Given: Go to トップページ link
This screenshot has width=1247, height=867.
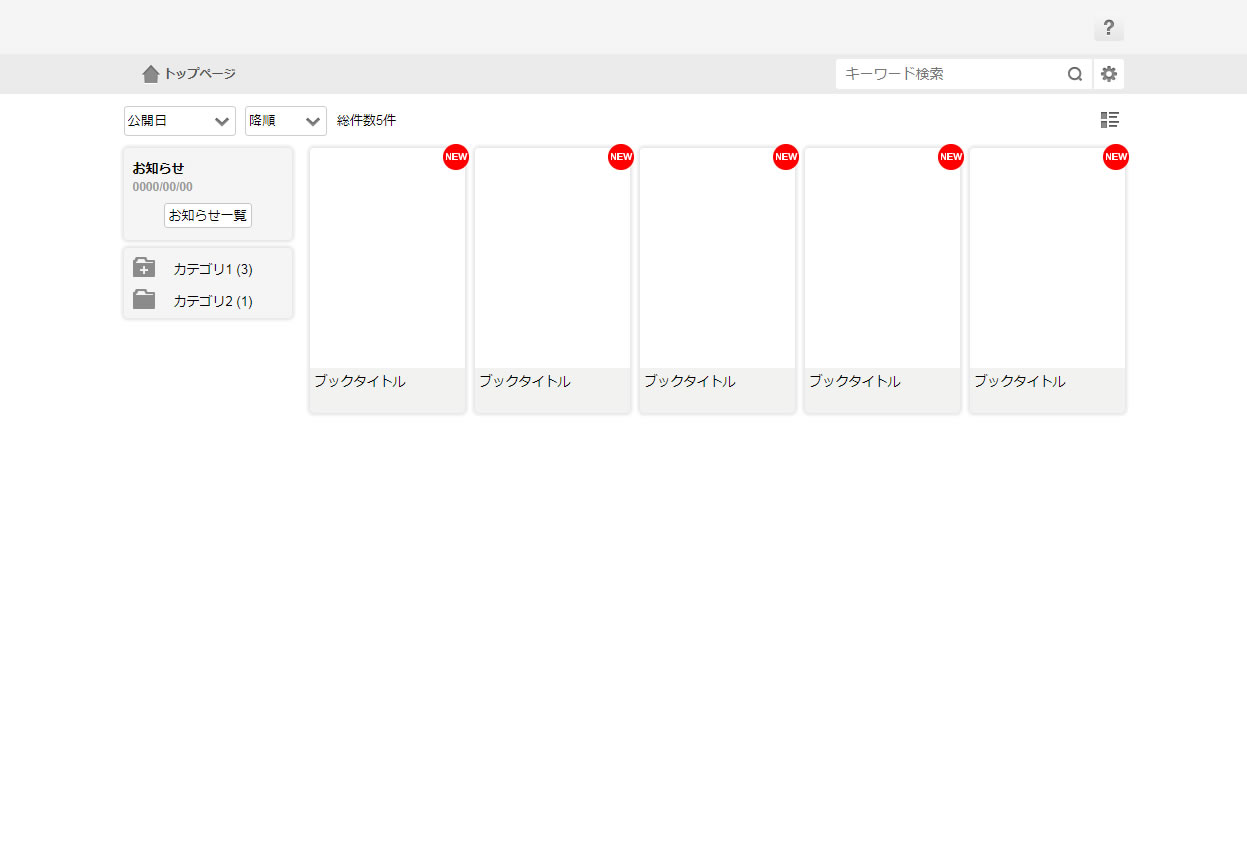Looking at the screenshot, I should tap(200, 74).
